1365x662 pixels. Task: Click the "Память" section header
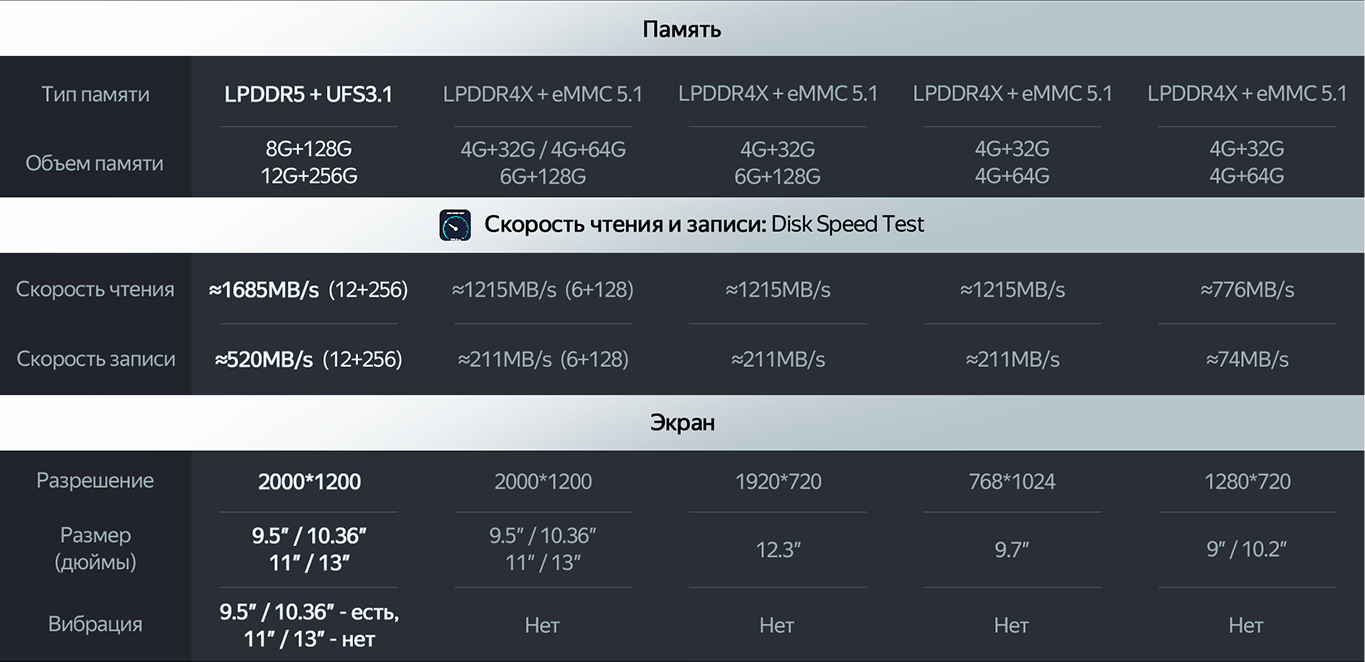682,29
